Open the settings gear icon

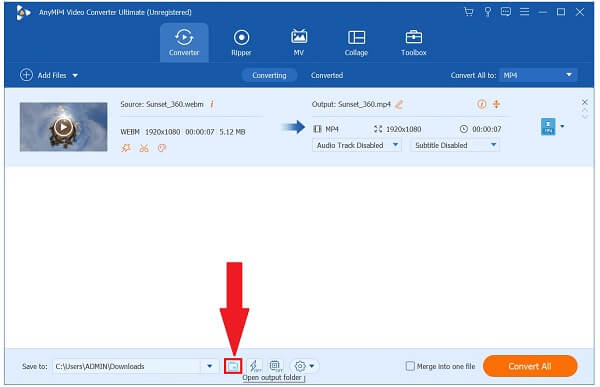[300, 366]
